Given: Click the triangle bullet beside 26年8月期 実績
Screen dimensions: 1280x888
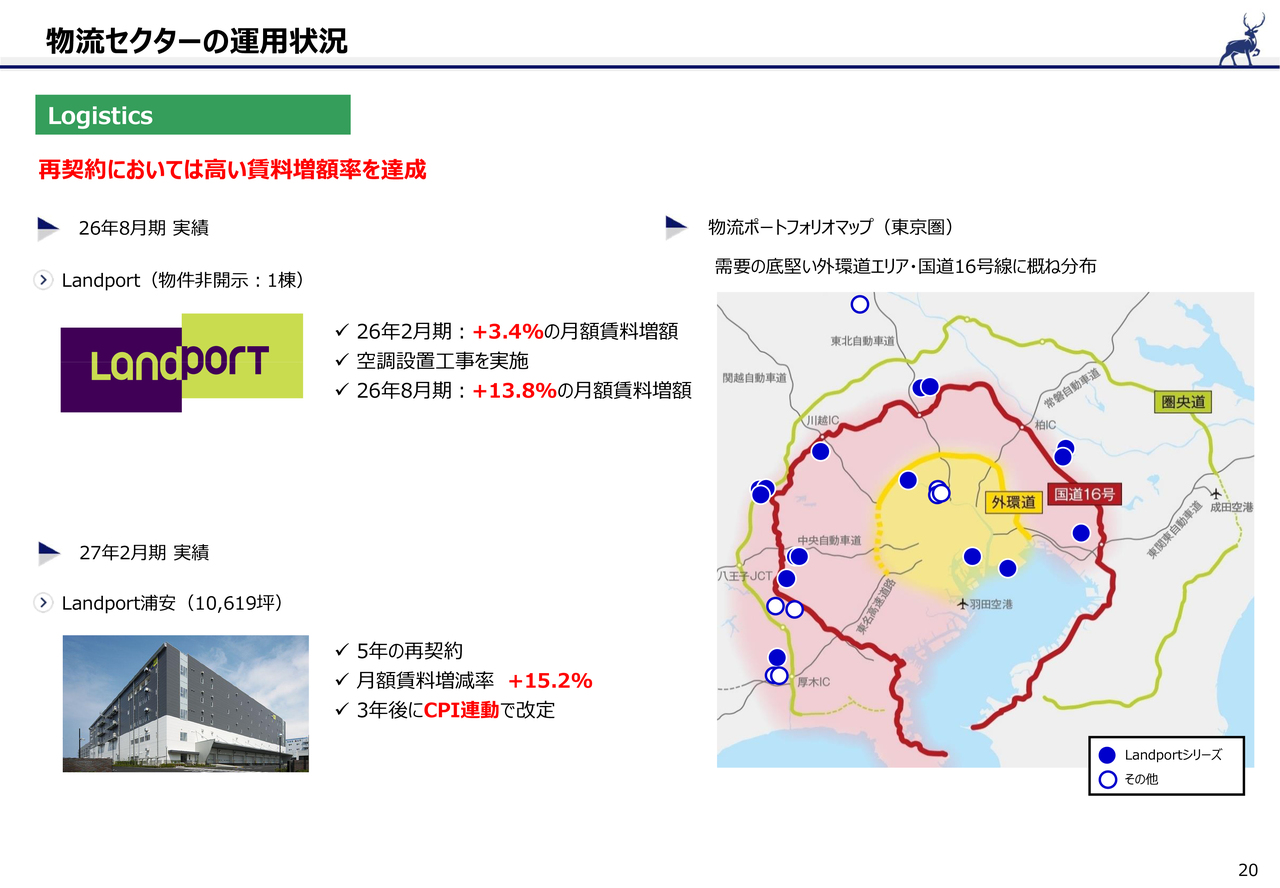Looking at the screenshot, I should (x=48, y=228).
